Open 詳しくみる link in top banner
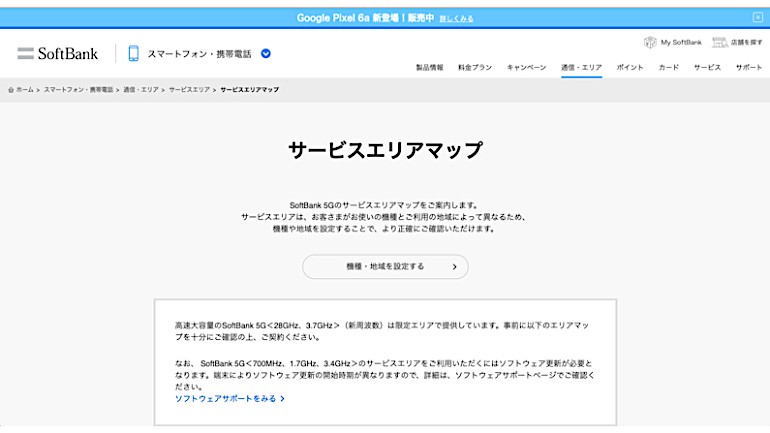Viewport: 770px width, 433px height. click(x=457, y=18)
